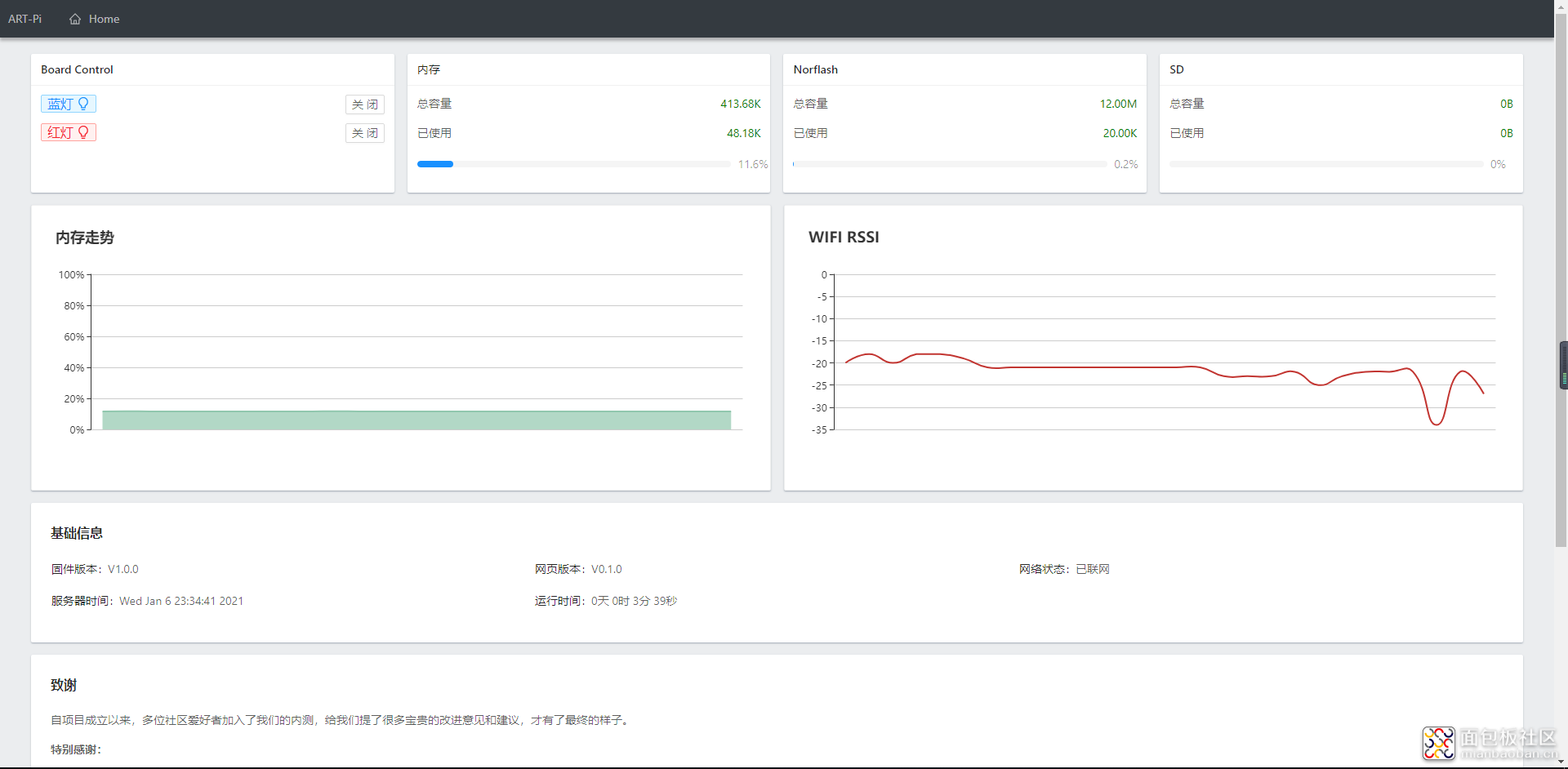Click the 网络状态 已联网 entry
The width and height of the screenshot is (1568, 769).
1064,569
